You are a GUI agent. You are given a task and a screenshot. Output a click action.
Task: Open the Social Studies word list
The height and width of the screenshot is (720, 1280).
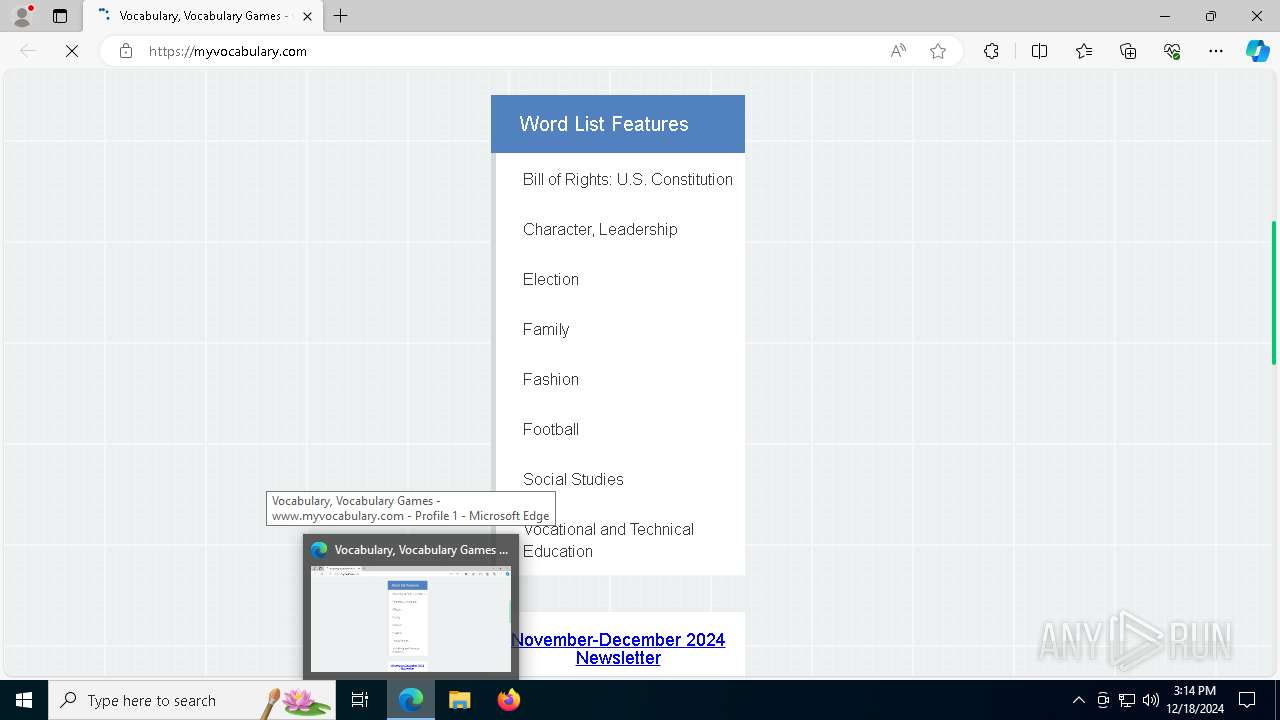573,479
